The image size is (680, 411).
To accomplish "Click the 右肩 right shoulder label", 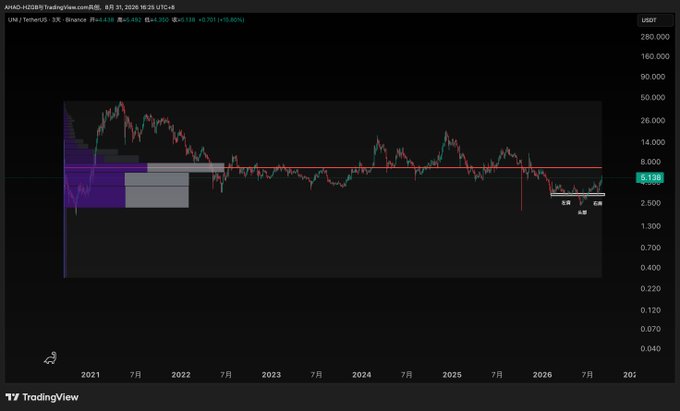I will point(598,203).
